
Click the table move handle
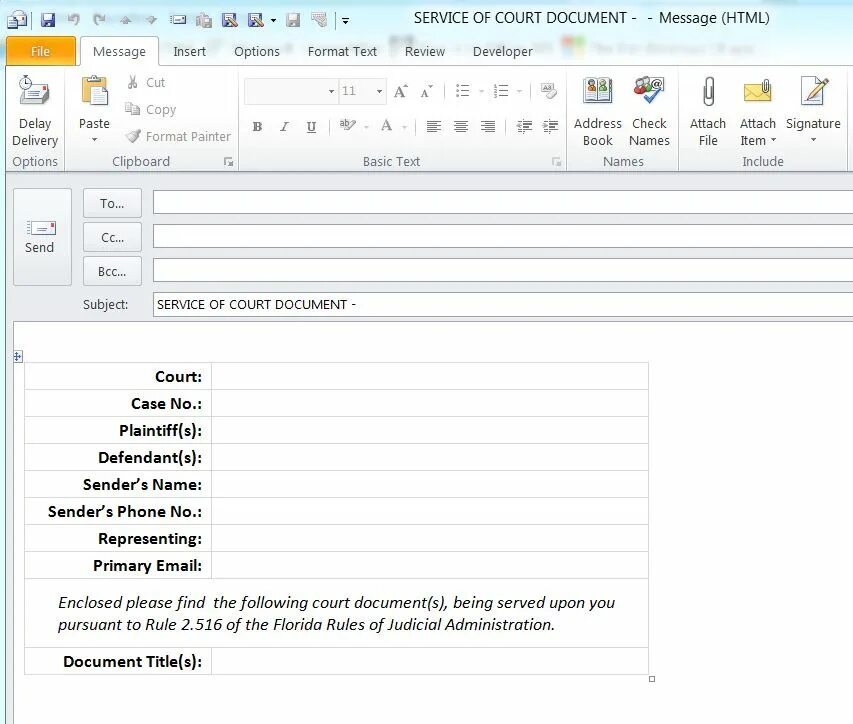tap(18, 357)
